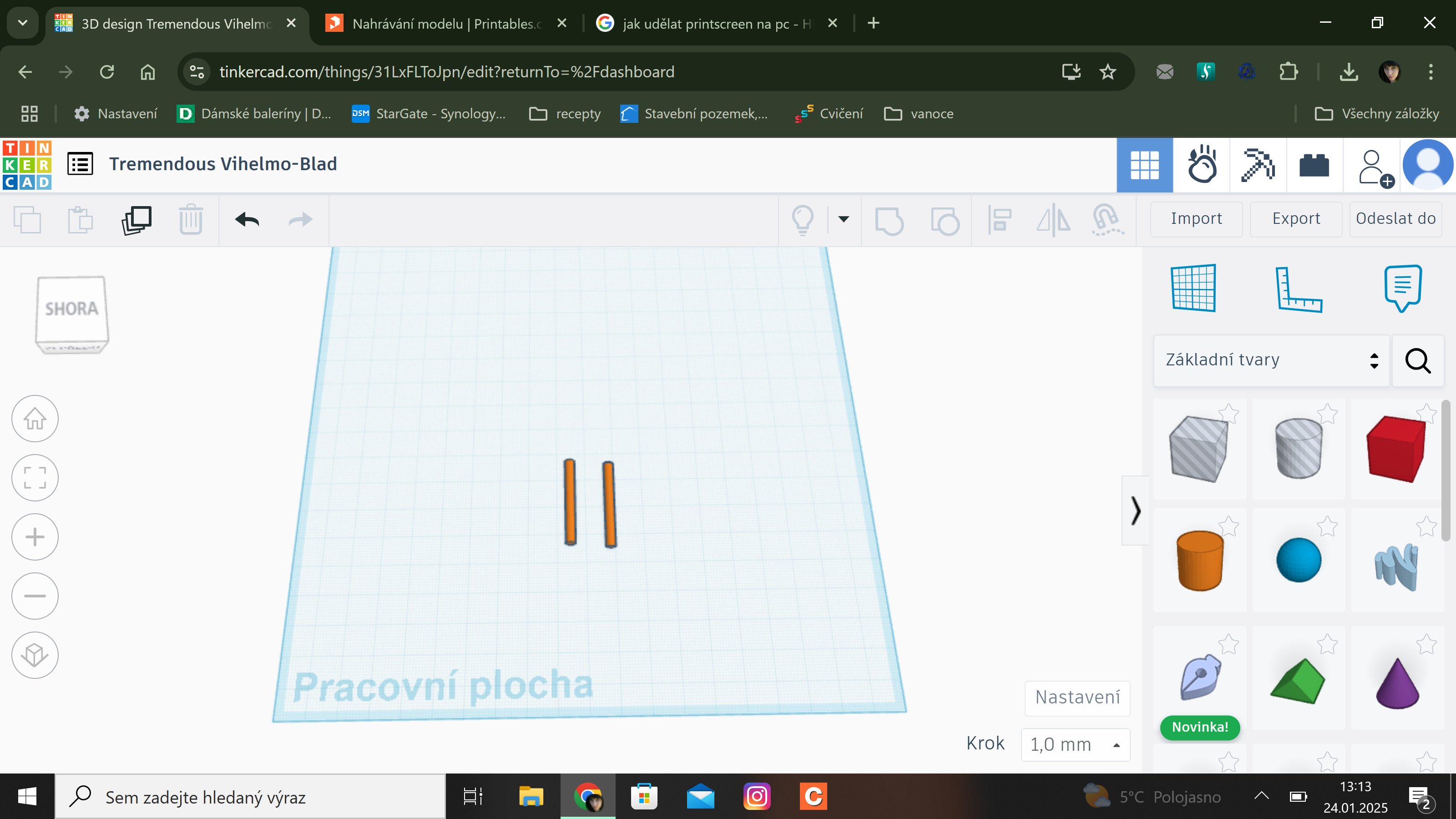Viewport: 1456px width, 819px height.
Task: Favorite the red box with its star
Action: tap(1426, 414)
